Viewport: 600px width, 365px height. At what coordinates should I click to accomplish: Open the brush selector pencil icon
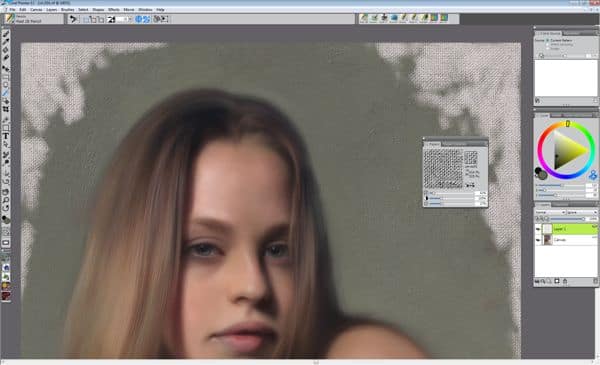pyautogui.click(x=9, y=19)
